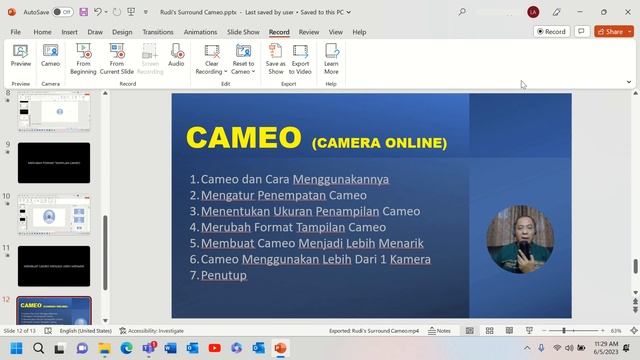Open Reading View from status bar
640x360 pixels.
pos(509,331)
